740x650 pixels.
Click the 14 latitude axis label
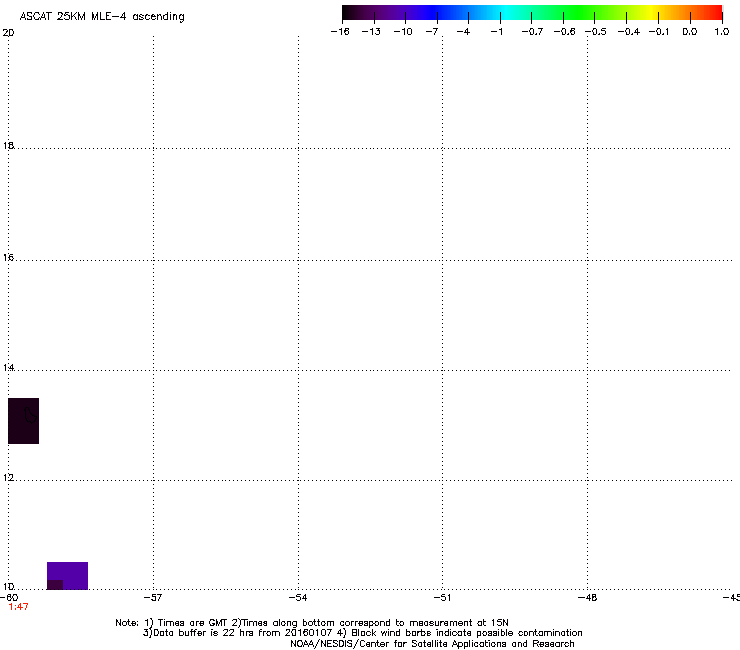pos(8,368)
